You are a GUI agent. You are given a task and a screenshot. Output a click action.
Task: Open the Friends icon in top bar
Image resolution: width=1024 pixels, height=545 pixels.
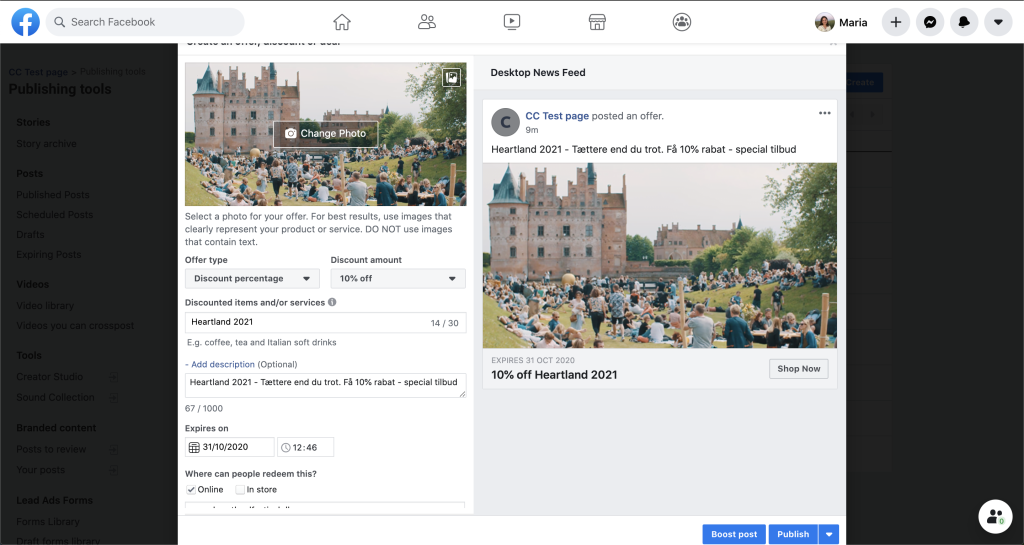point(427,22)
